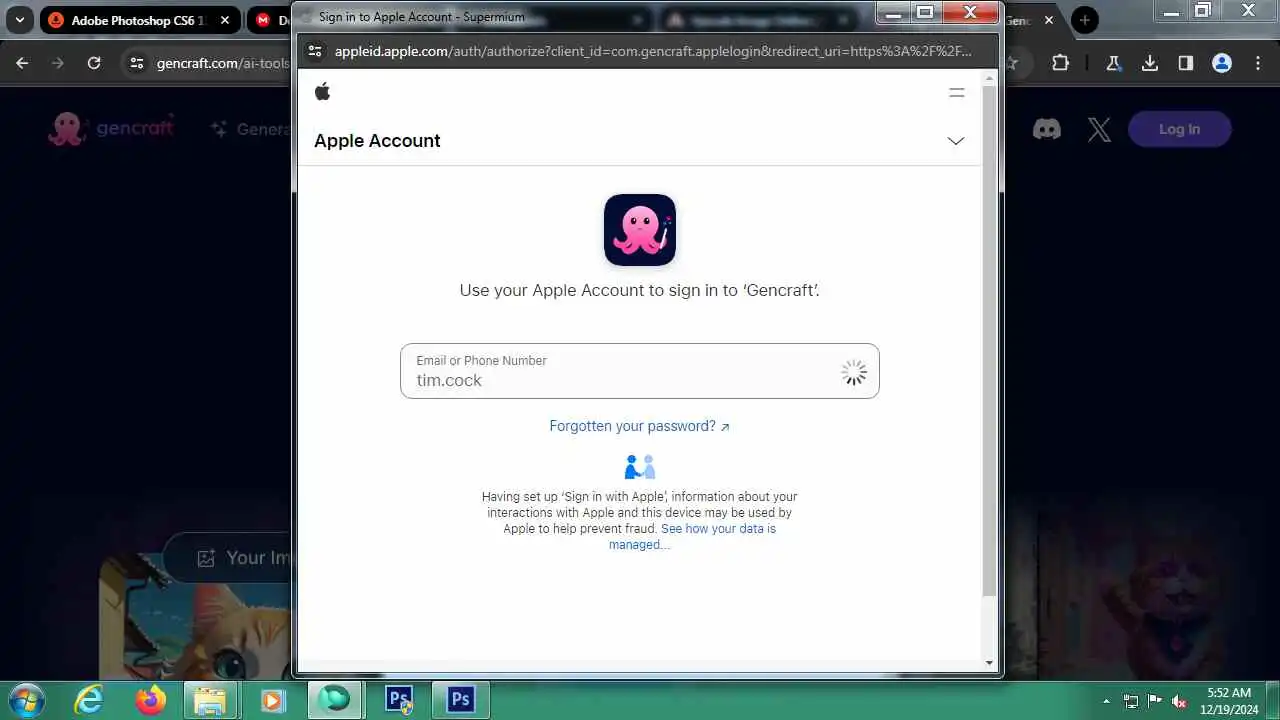The image size is (1280, 720).
Task: Switch to Adobe Photoshop CS6 tab
Action: (140, 20)
